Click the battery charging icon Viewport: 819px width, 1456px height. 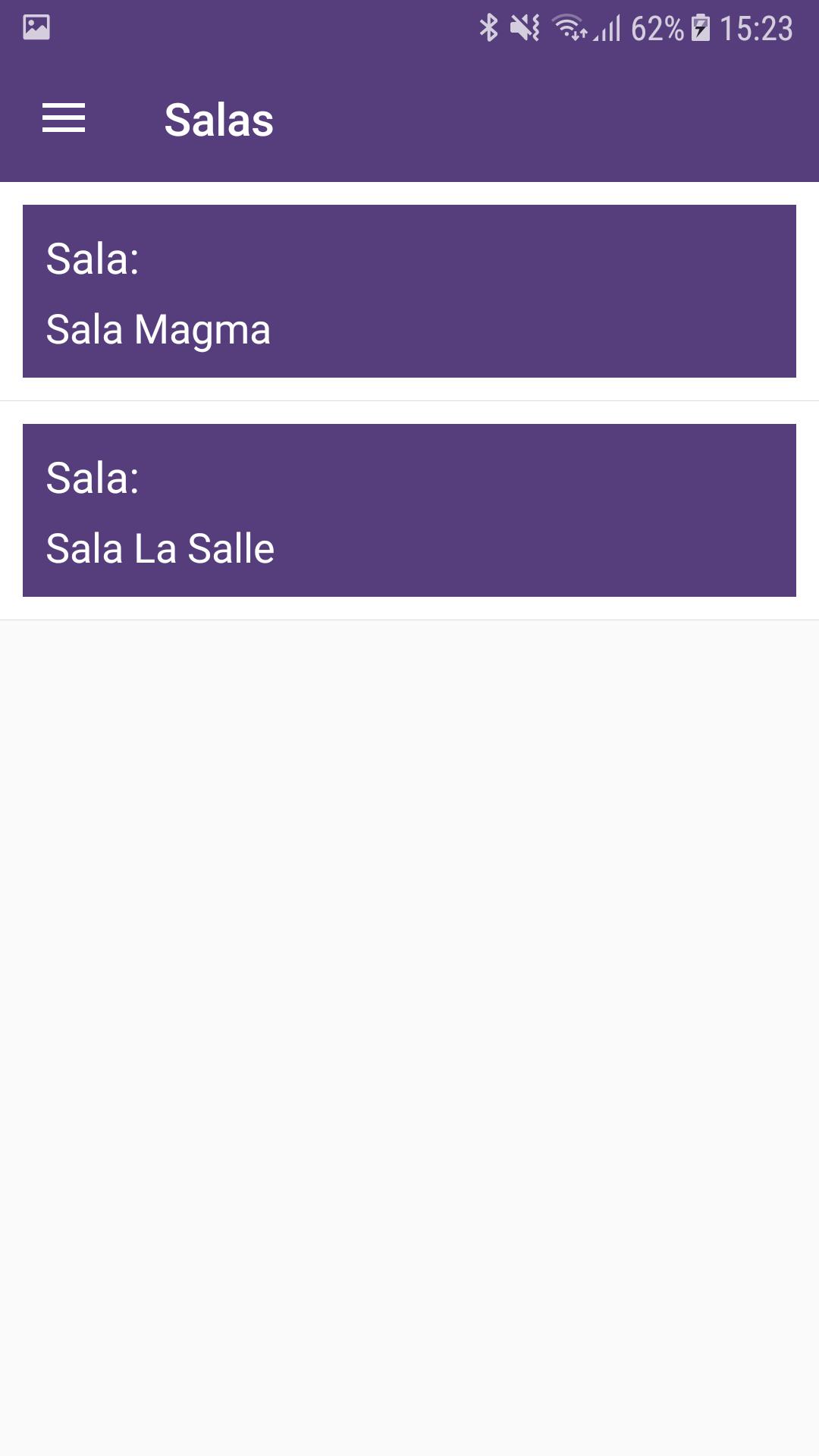(x=701, y=28)
